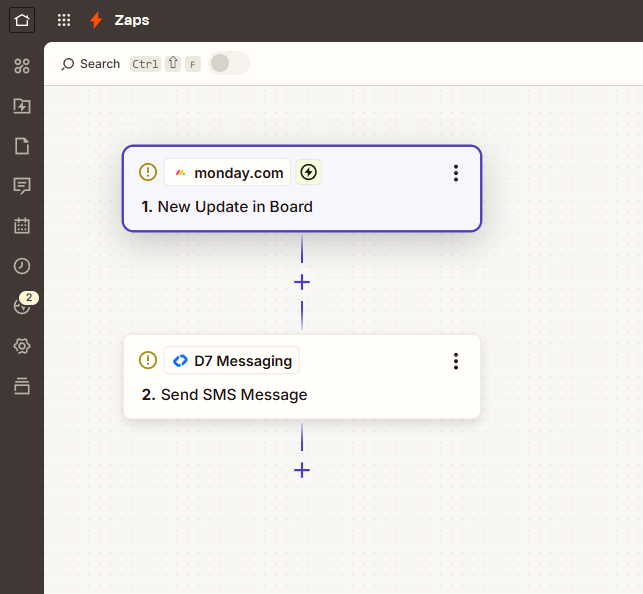The height and width of the screenshot is (594, 643).
Task: Click the Ctrl shortcut key hint
Action: coord(145,64)
